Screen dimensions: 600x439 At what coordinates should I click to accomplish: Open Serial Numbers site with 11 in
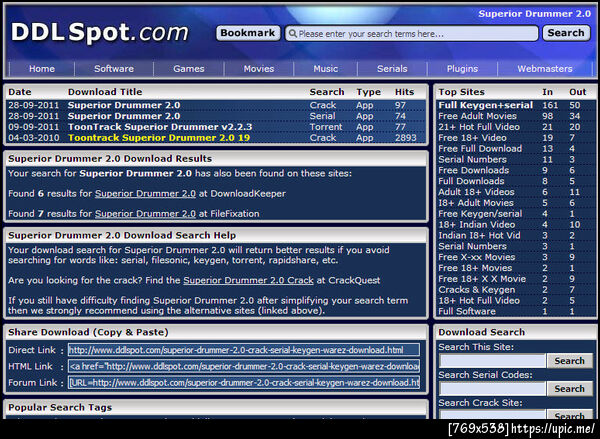pyautogui.click(x=472, y=160)
